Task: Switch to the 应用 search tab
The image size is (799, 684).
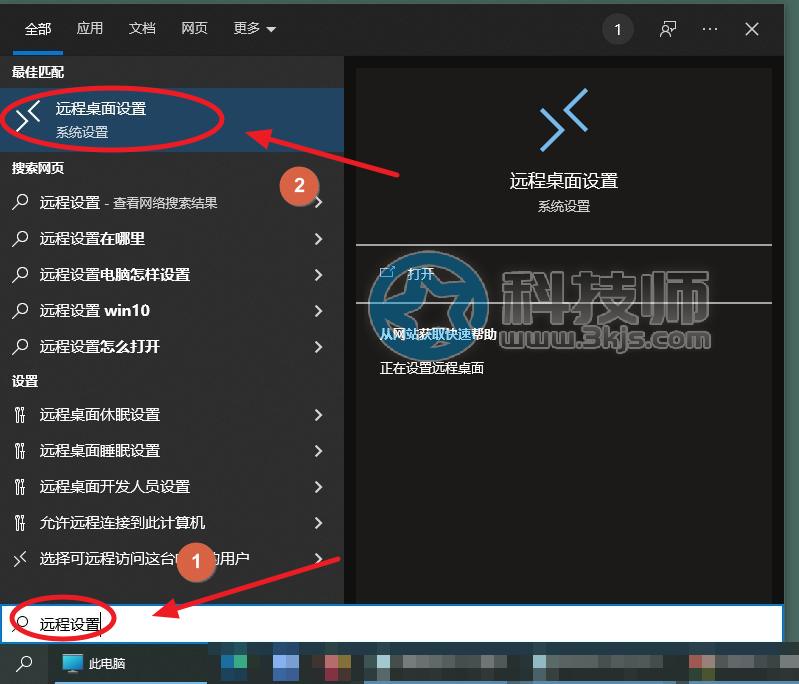Action: pos(90,29)
